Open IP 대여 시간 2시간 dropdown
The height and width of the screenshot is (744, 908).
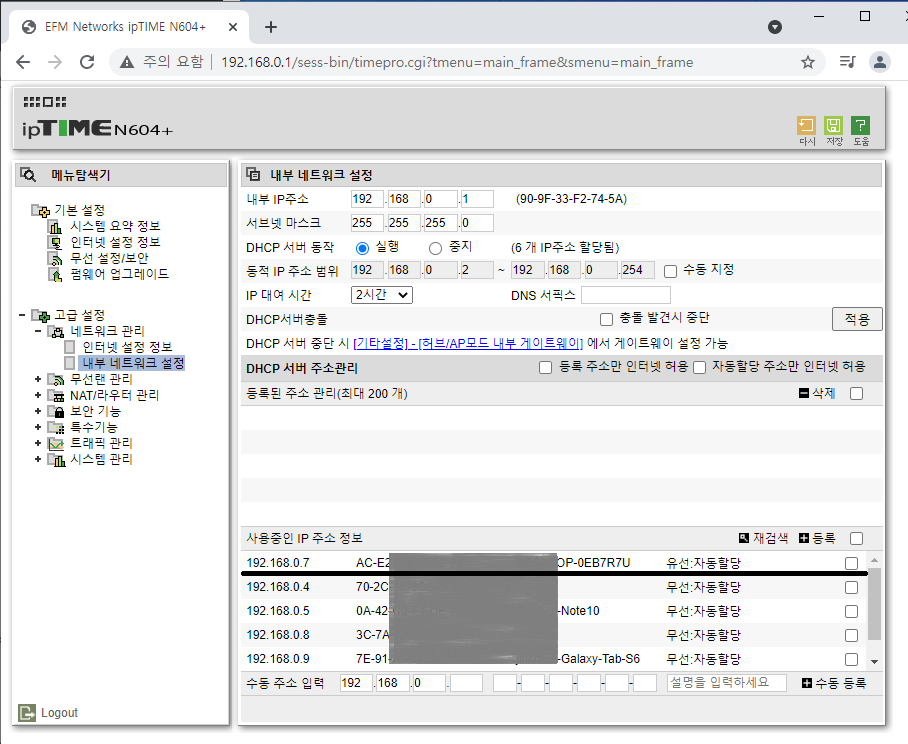(382, 295)
